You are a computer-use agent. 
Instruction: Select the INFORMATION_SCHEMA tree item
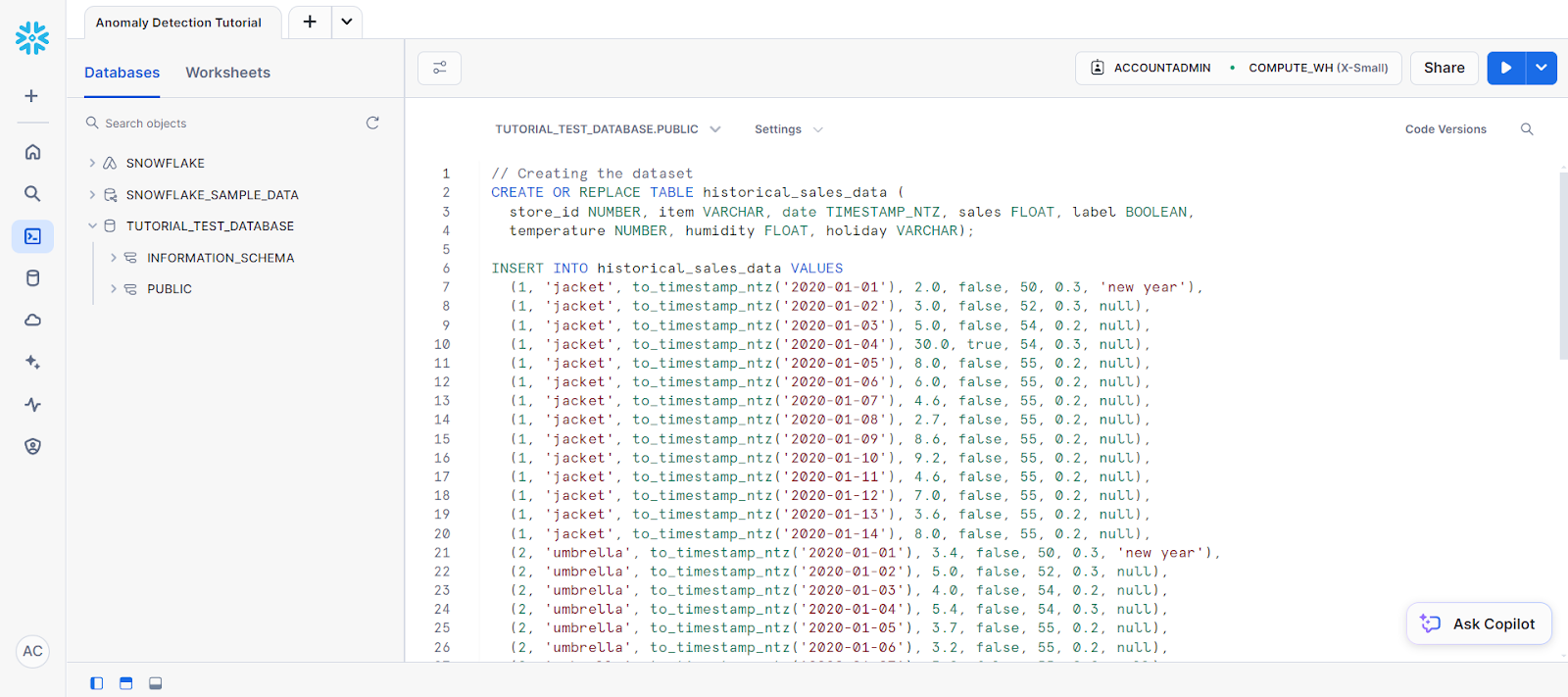220,258
